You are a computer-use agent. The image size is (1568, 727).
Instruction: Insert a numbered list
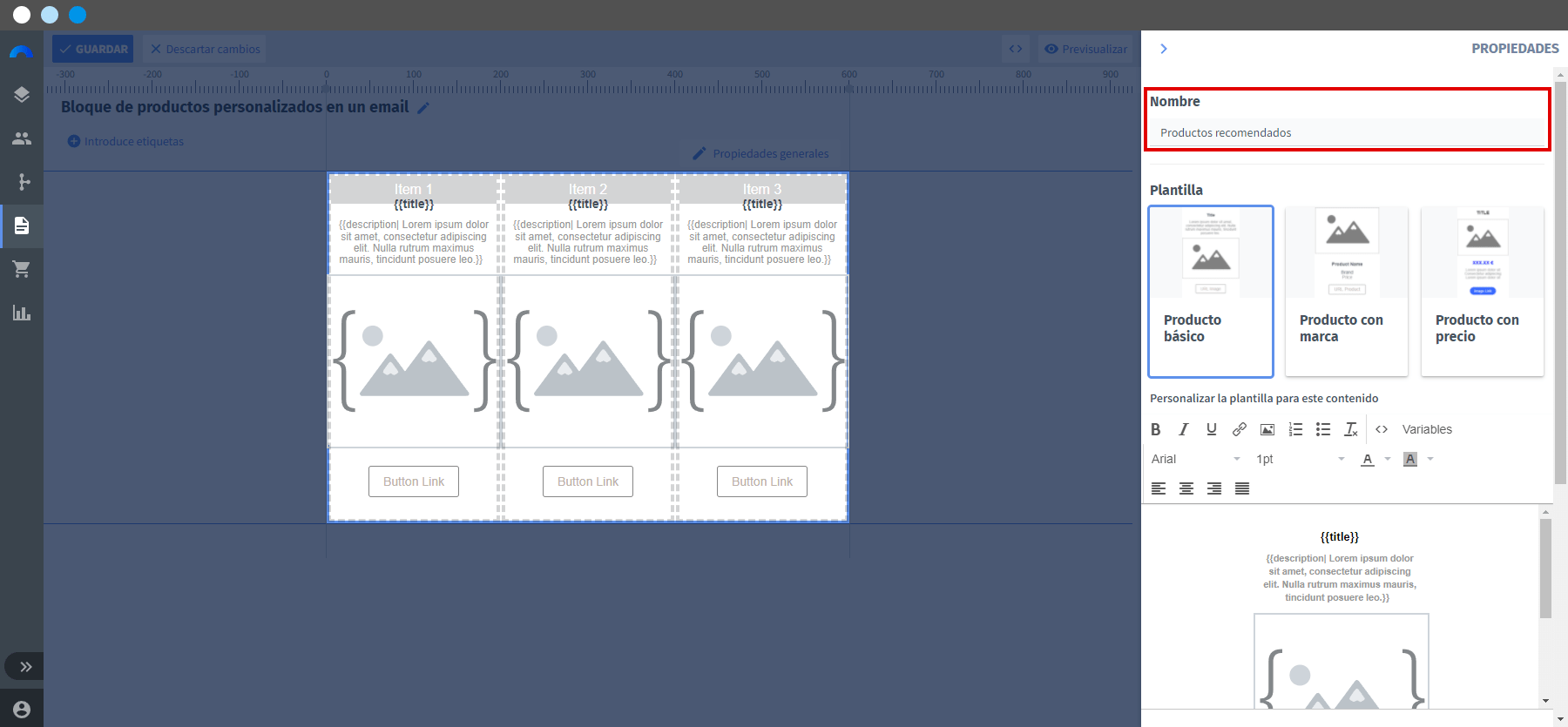pyautogui.click(x=1295, y=429)
